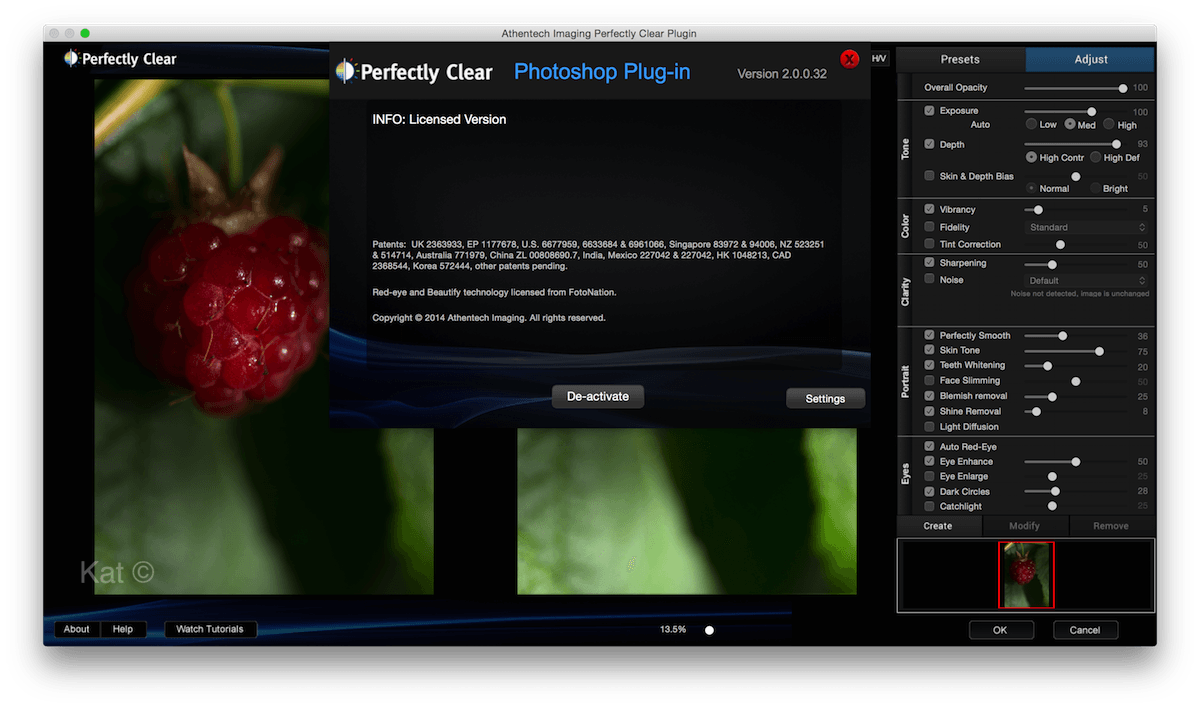Toggle the Dark Circles checkbox
The image size is (1200, 708).
[930, 492]
